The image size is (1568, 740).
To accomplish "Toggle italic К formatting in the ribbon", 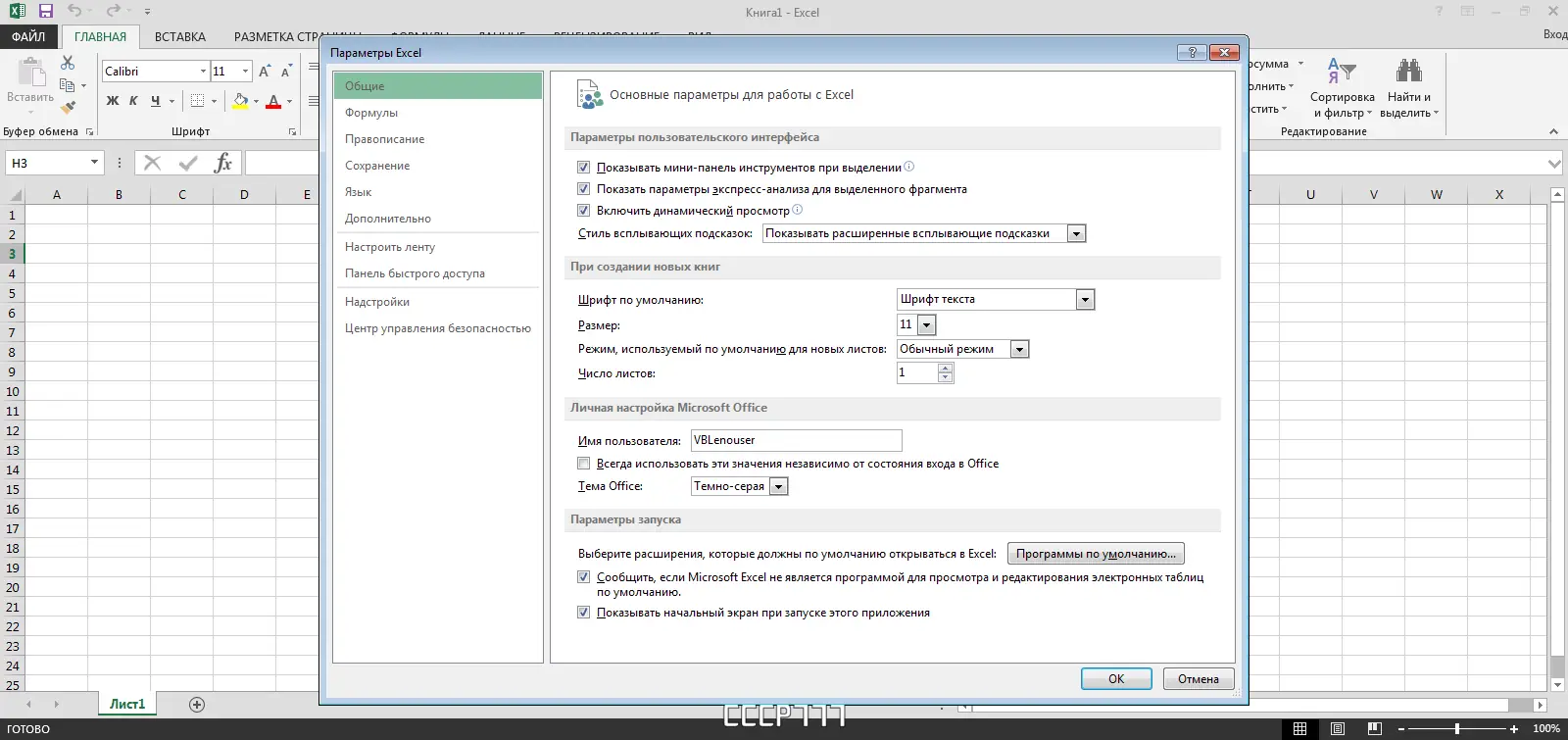I will pos(133,101).
